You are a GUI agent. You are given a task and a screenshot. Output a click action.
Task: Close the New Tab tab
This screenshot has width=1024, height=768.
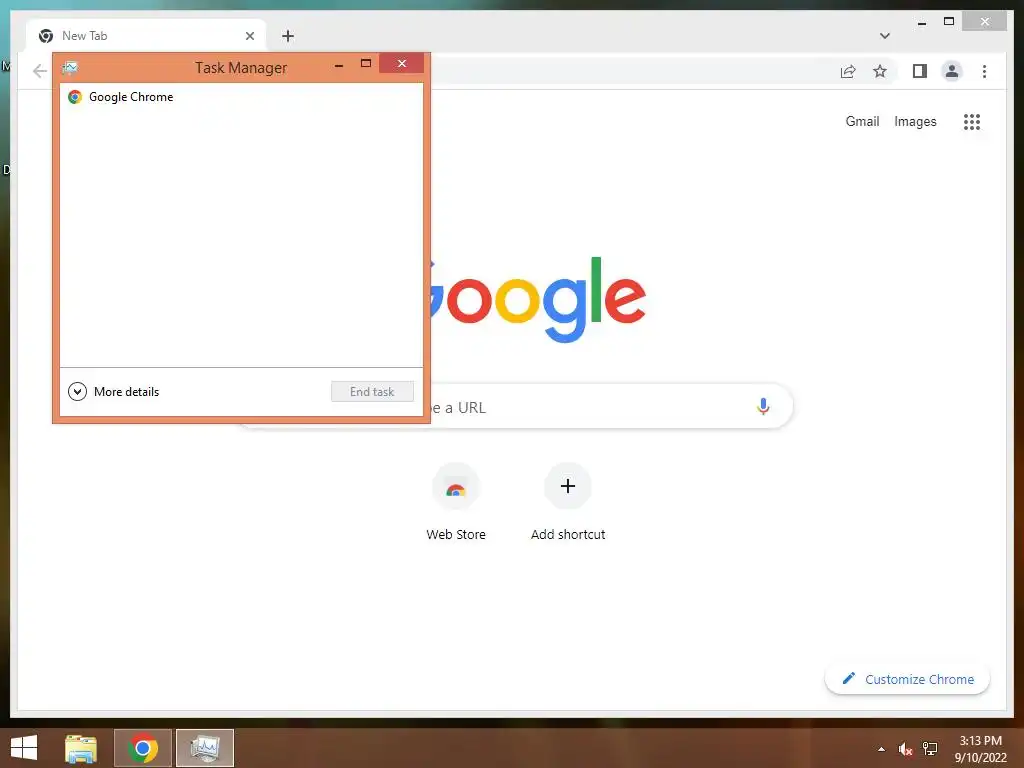pyautogui.click(x=249, y=36)
